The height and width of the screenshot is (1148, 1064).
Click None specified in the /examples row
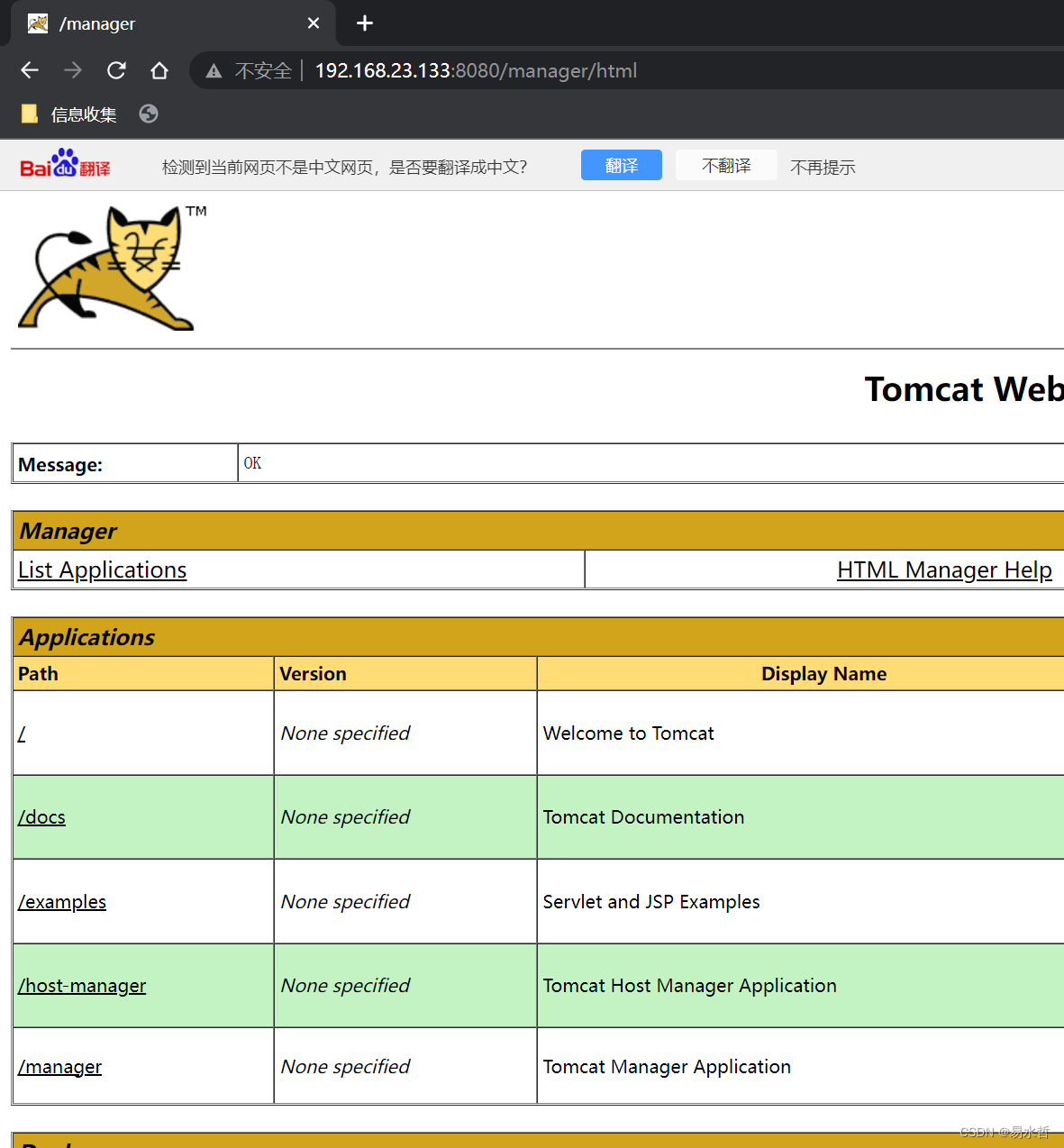tap(345, 902)
